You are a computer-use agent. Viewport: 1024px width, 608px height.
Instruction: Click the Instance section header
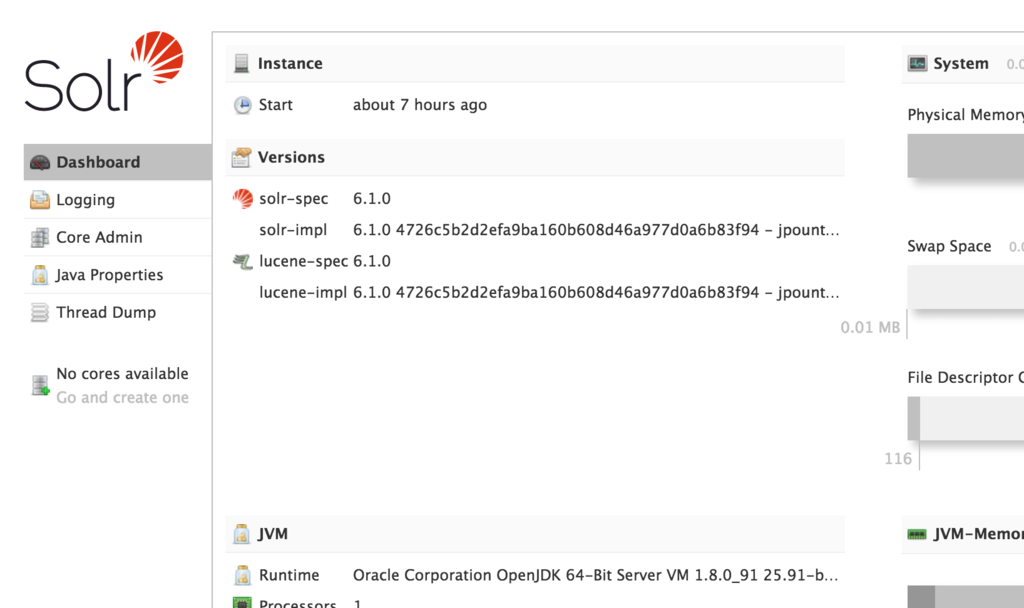click(x=535, y=63)
